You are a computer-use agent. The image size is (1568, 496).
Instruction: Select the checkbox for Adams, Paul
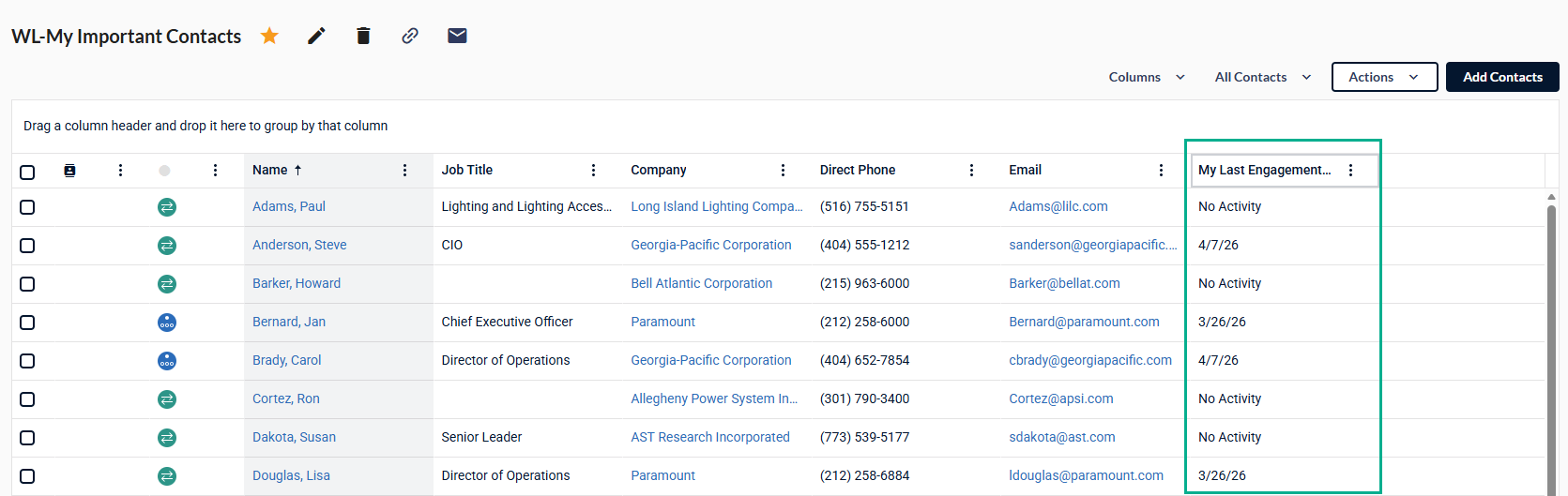27,207
